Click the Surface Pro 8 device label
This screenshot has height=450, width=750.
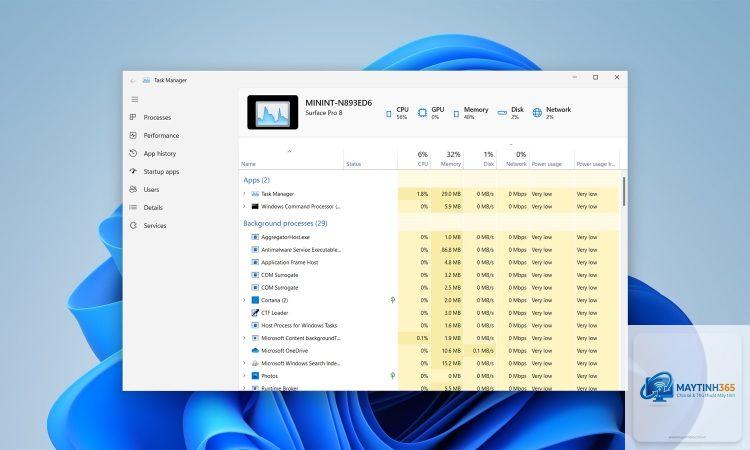324,113
